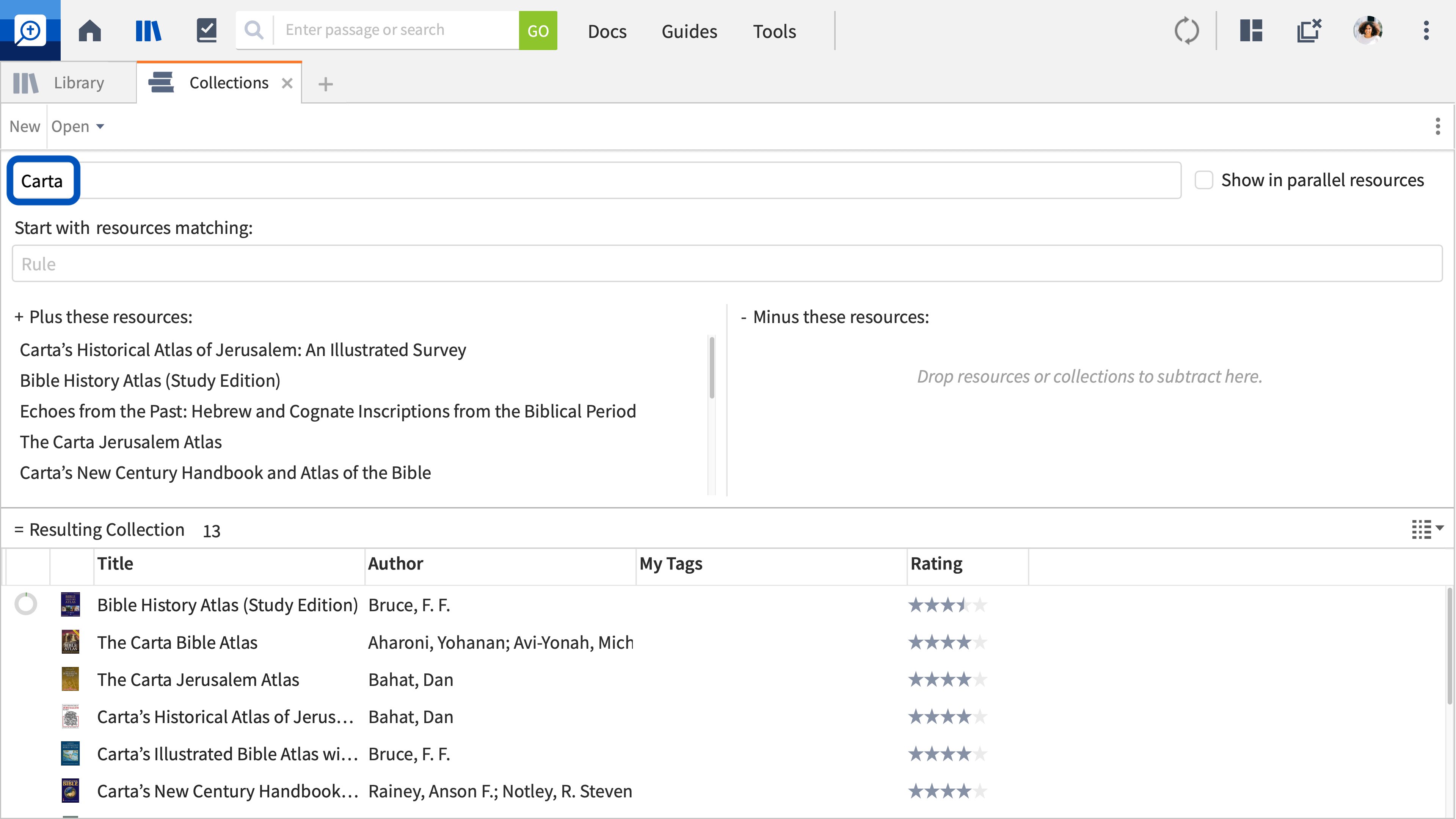Open the view columns dropdown in Resulting Collection
The width and height of the screenshot is (1456, 819).
click(x=1428, y=530)
